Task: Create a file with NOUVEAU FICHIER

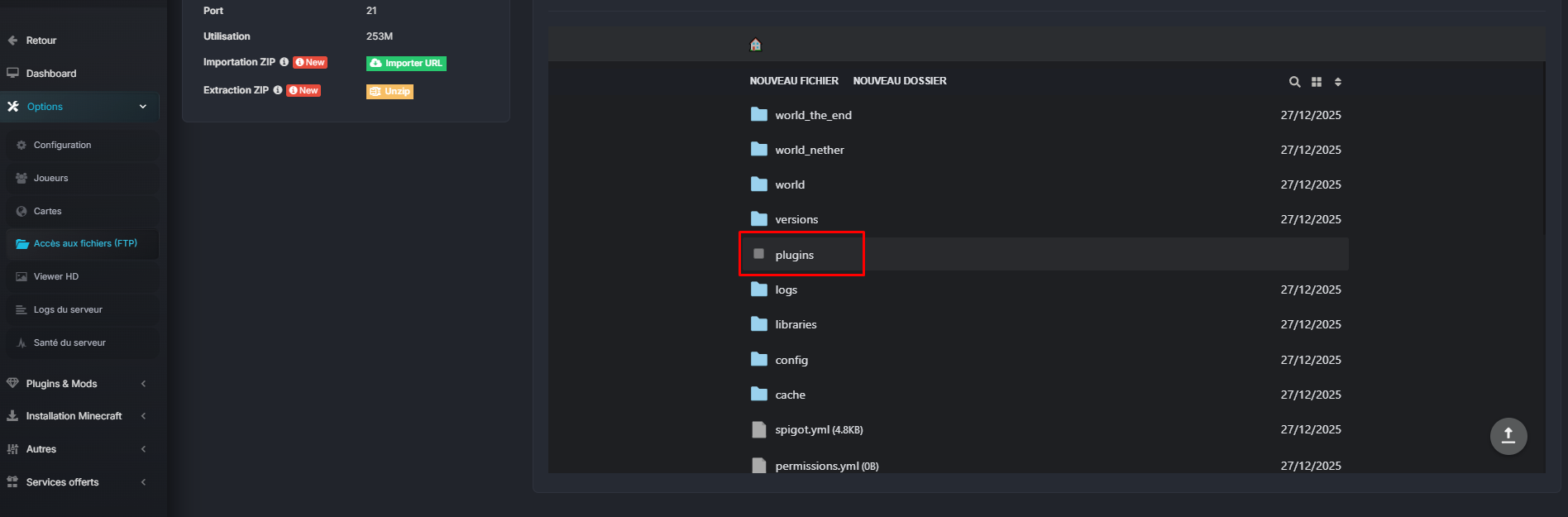Action: point(793,81)
